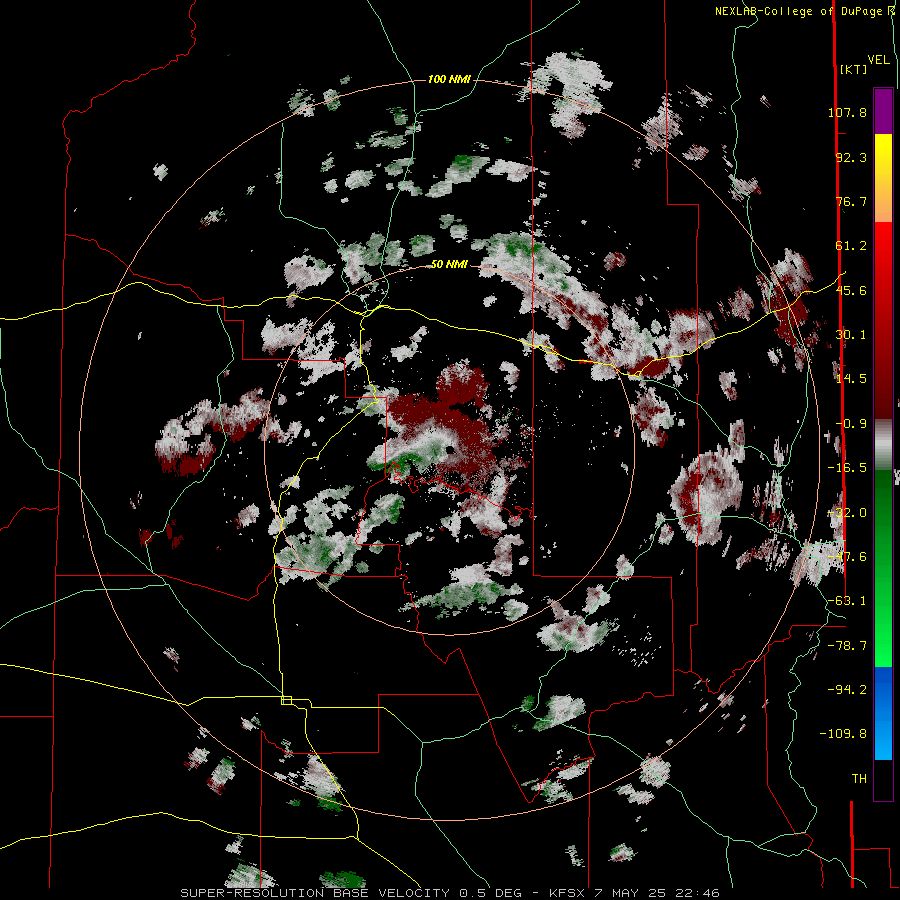Screen dimensions: 900x900
Task: Click the blue segment of color bar
Action: pos(883,713)
